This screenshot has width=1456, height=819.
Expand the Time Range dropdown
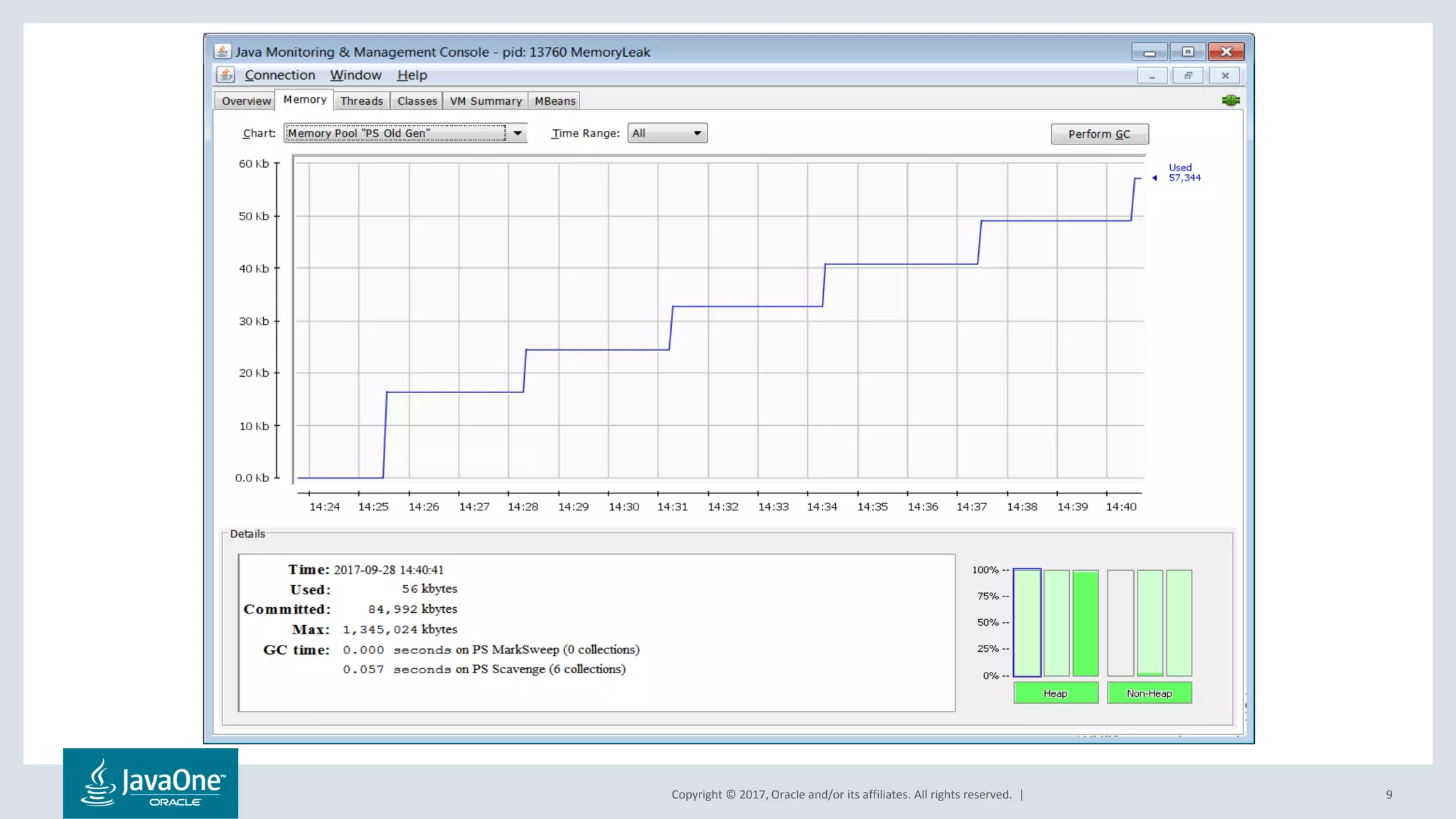click(667, 133)
